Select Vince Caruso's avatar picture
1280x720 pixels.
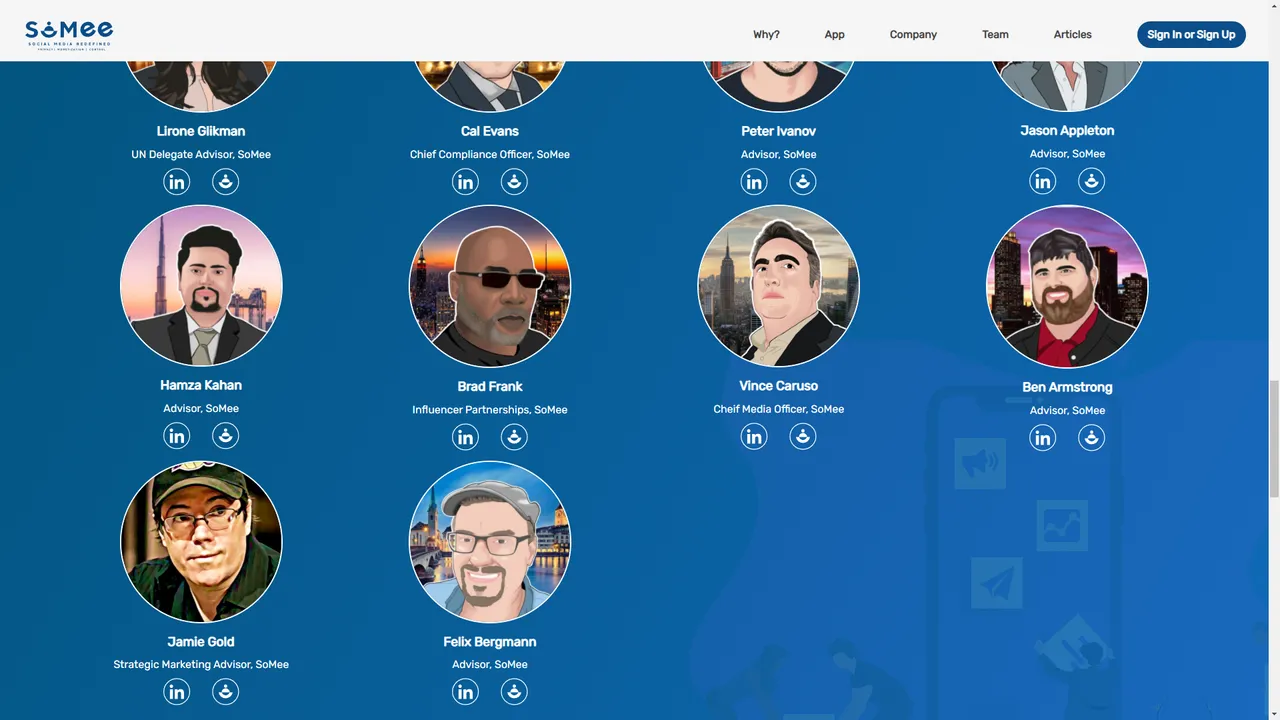(x=778, y=286)
